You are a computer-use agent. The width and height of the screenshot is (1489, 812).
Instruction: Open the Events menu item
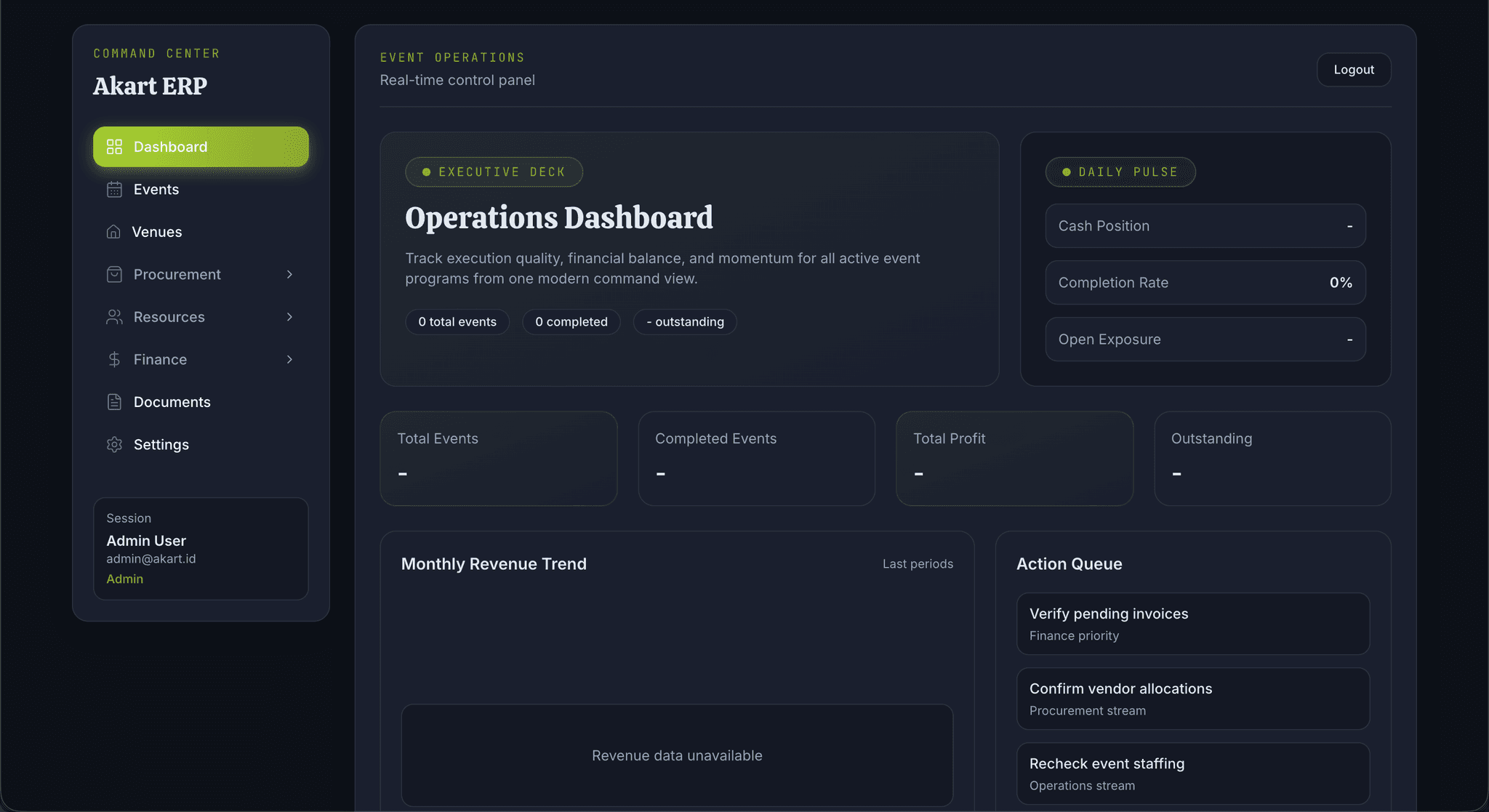click(x=156, y=190)
